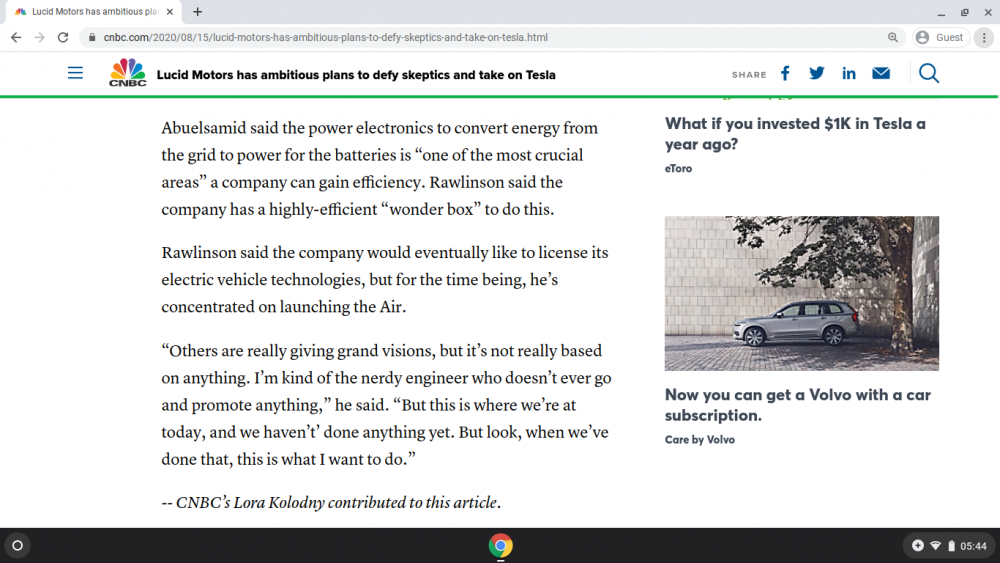Click the paragraph about licensing technologies

point(385,280)
